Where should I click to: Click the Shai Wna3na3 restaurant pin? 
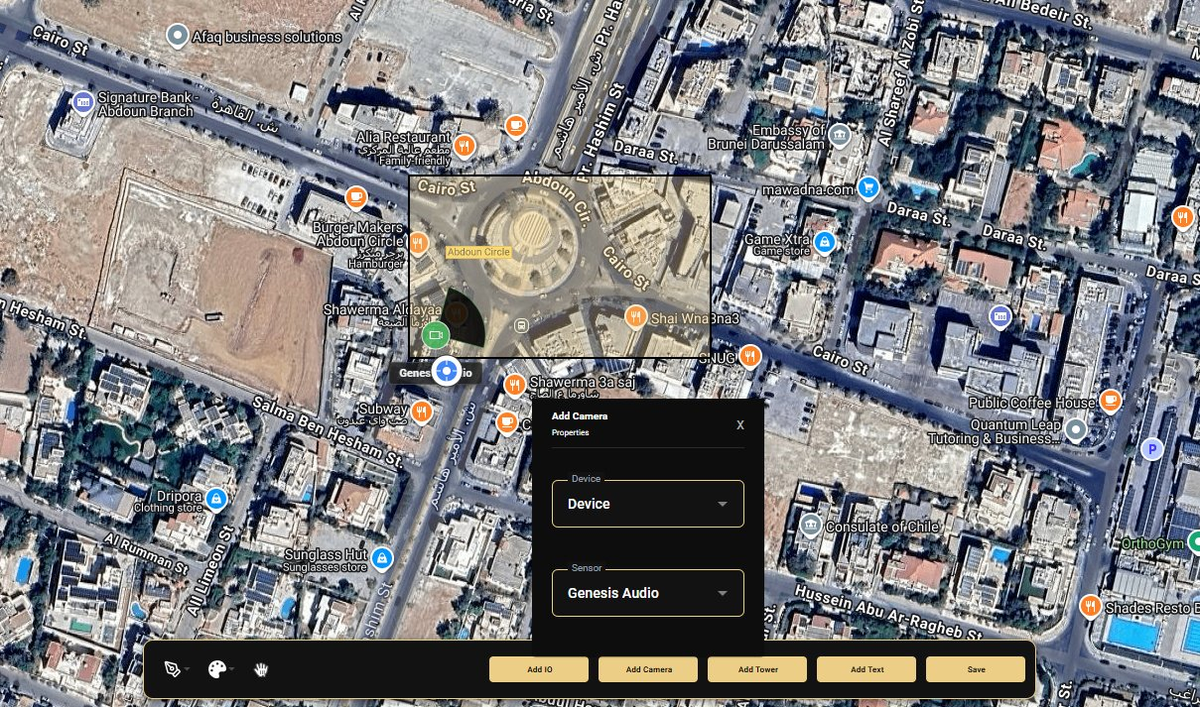[x=634, y=317]
